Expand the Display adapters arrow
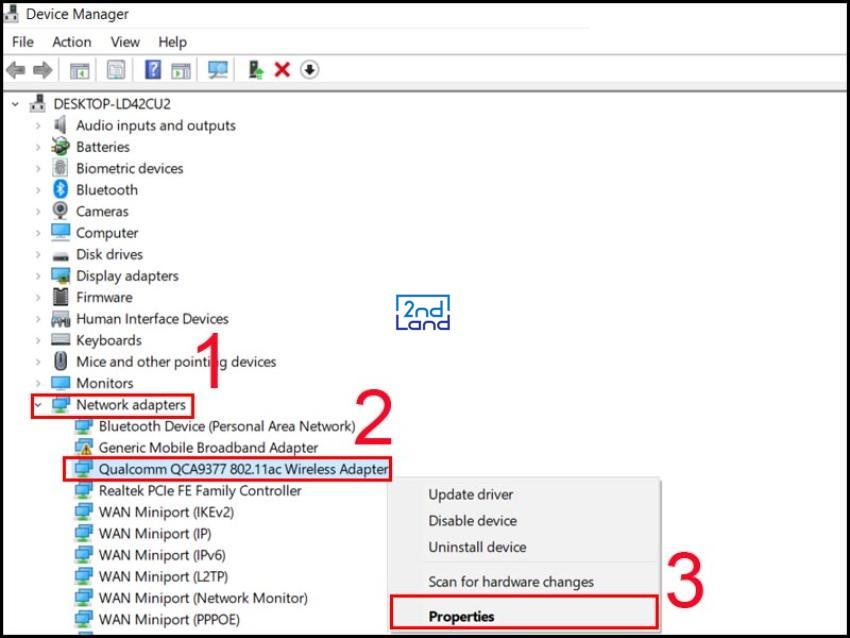850x638 pixels. pyautogui.click(x=37, y=276)
